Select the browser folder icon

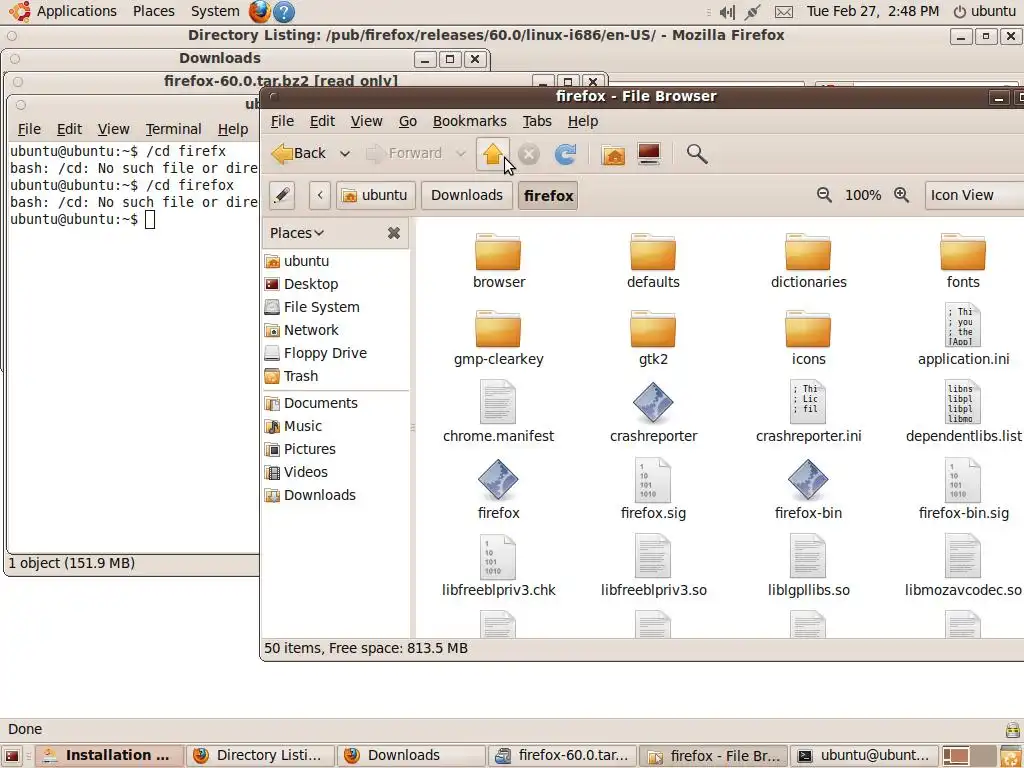(498, 251)
